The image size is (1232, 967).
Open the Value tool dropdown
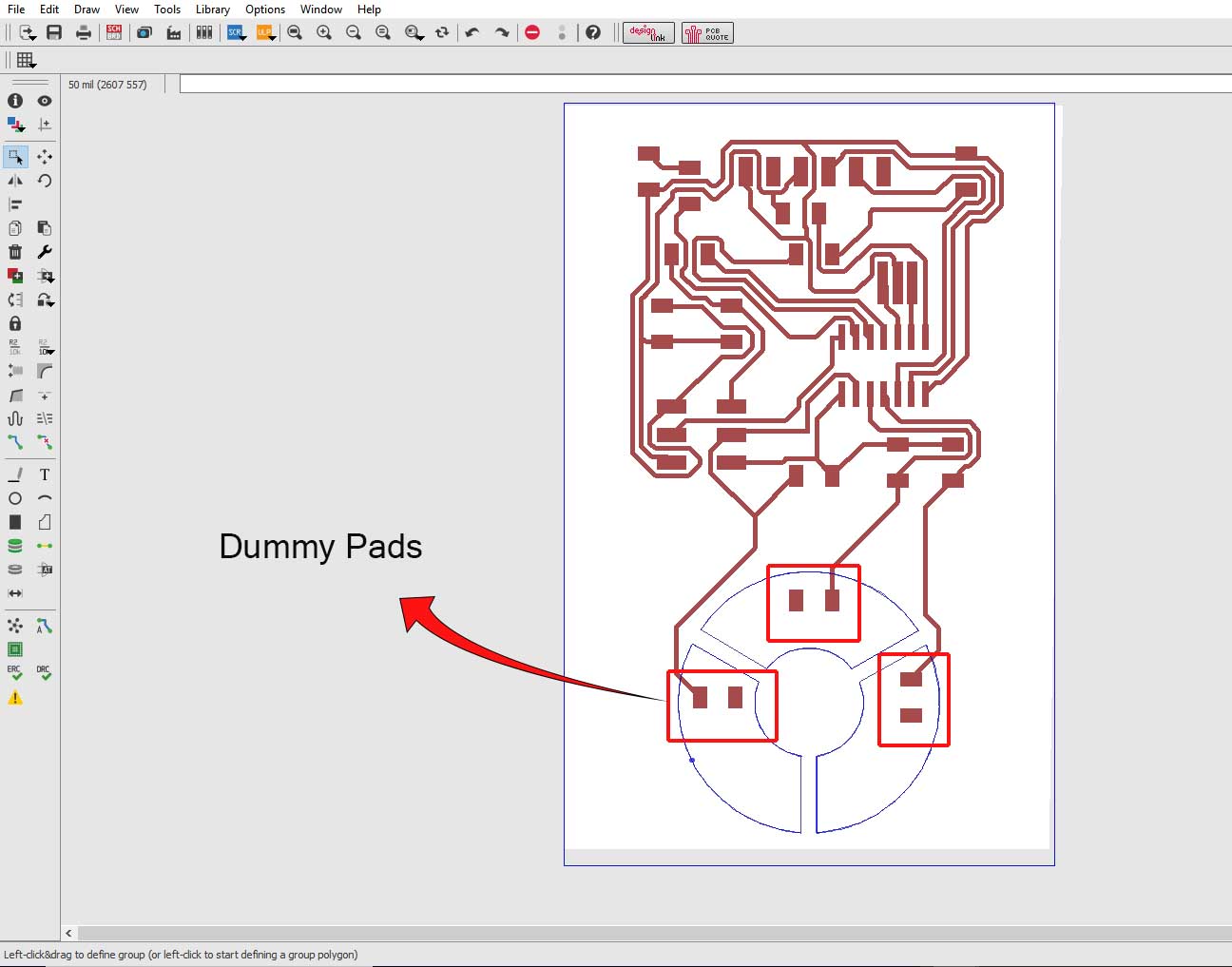pyautogui.click(x=45, y=347)
